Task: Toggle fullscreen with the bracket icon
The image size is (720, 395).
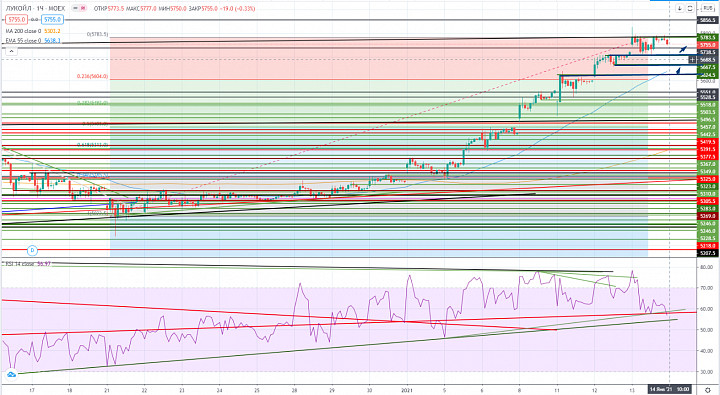Action: [x=690, y=8]
